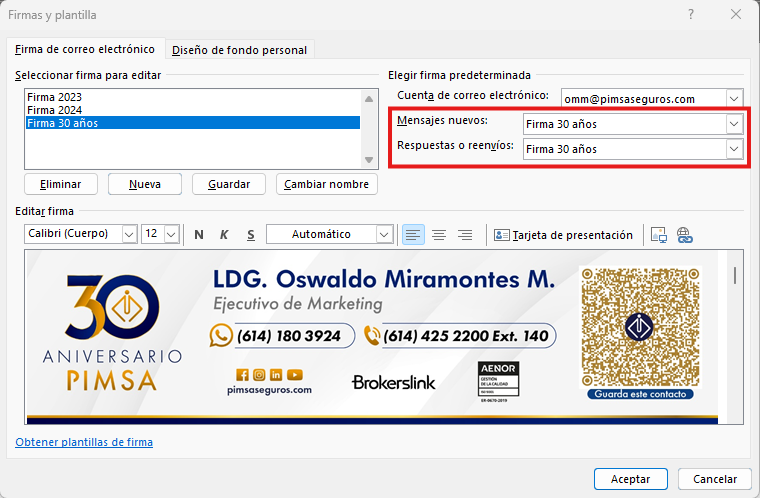Viewport: 760px width, 498px height.
Task: Toggle bold (N) formatting
Action: click(199, 235)
